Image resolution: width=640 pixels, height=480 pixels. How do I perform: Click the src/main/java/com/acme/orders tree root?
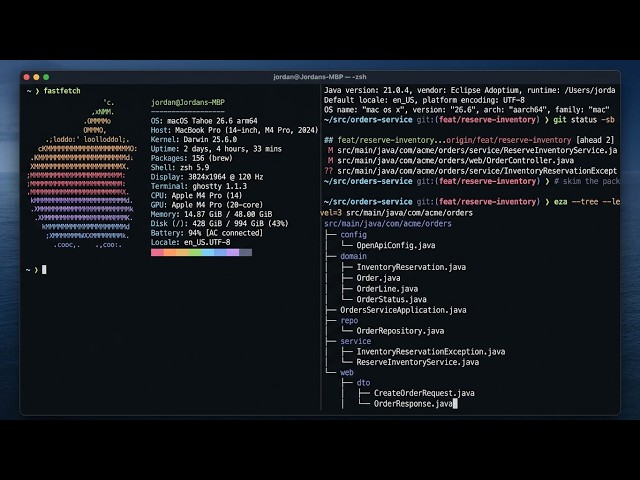pos(388,224)
